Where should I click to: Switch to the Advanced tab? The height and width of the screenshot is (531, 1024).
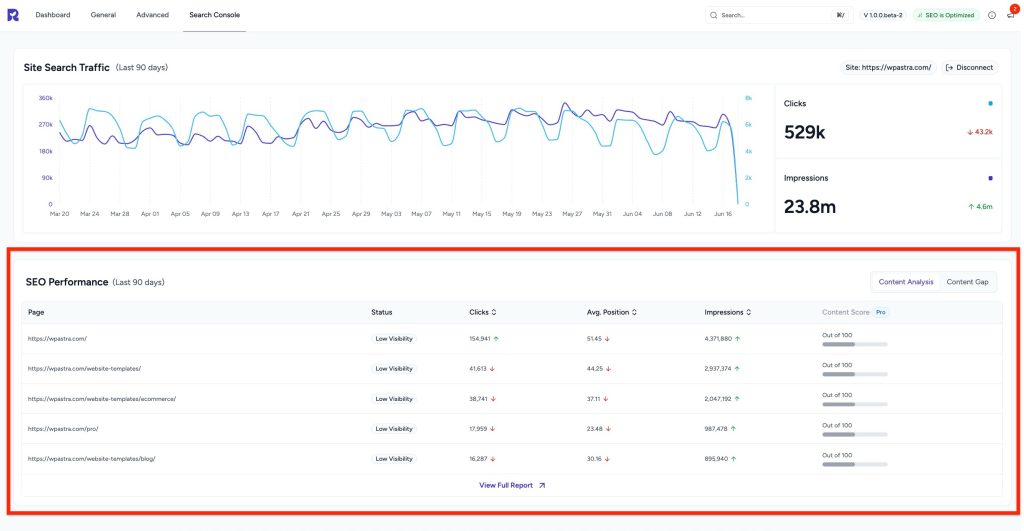point(152,15)
